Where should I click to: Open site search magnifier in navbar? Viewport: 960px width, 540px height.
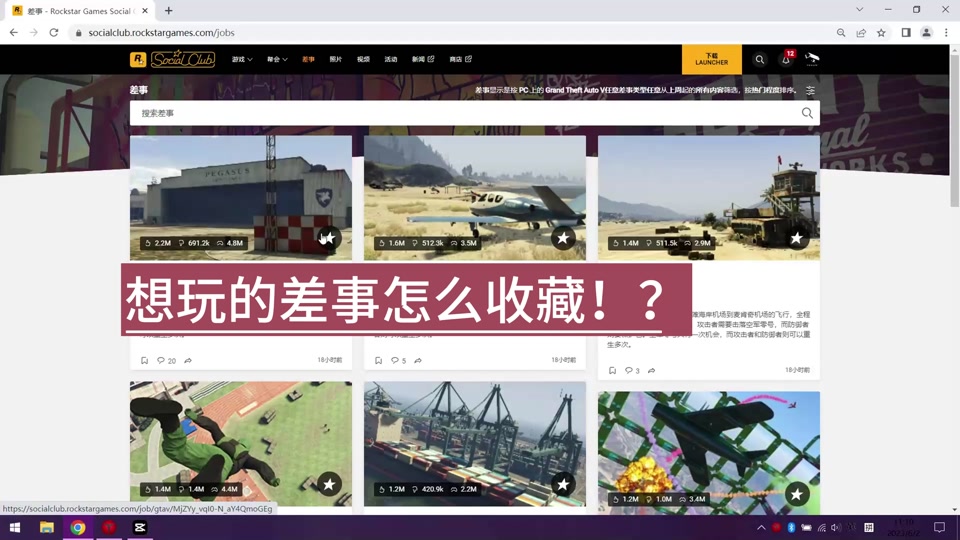(x=759, y=59)
